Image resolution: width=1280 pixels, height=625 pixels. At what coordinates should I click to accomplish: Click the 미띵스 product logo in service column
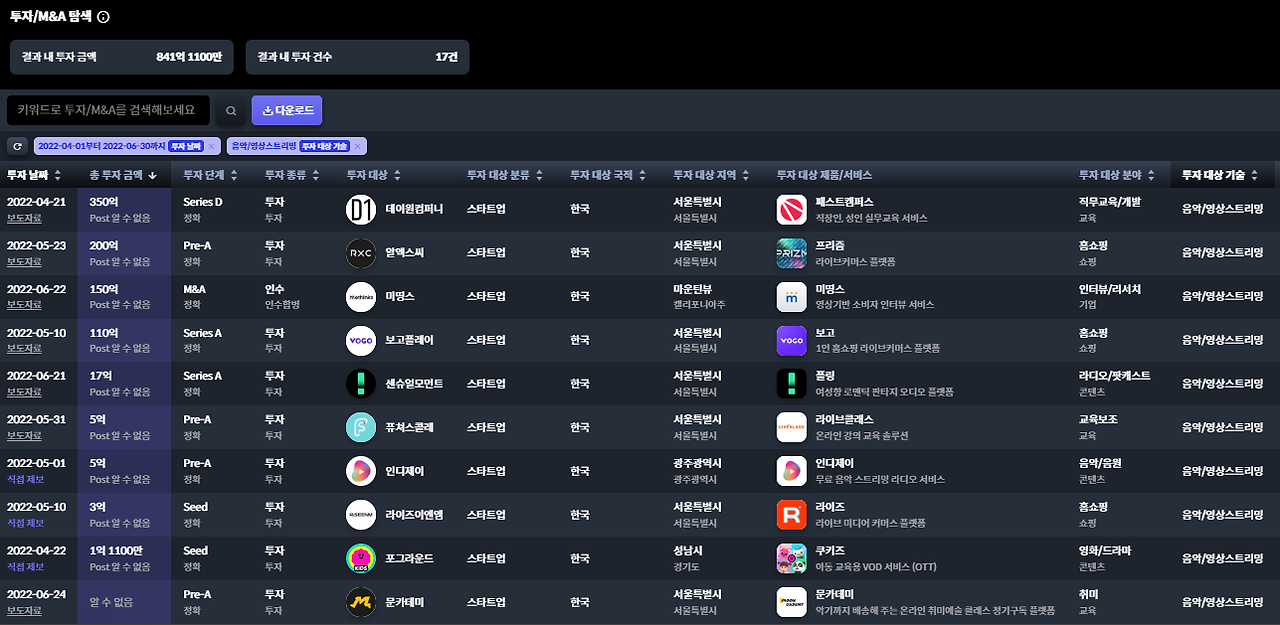791,296
